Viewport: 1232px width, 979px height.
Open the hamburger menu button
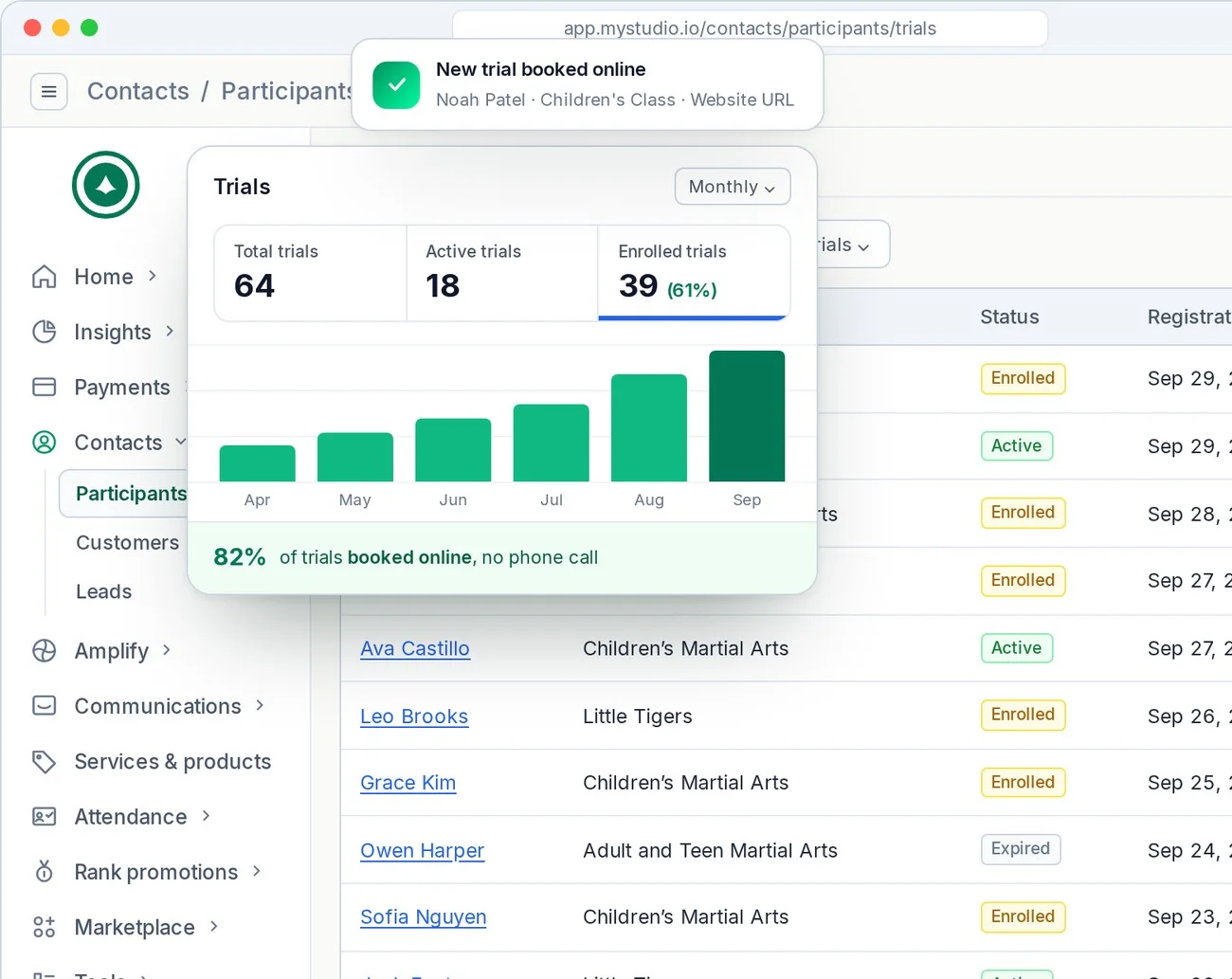point(49,92)
